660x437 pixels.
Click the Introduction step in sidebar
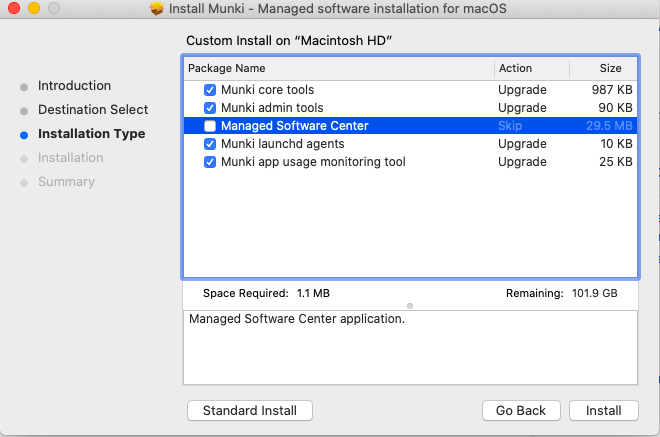pos(74,85)
